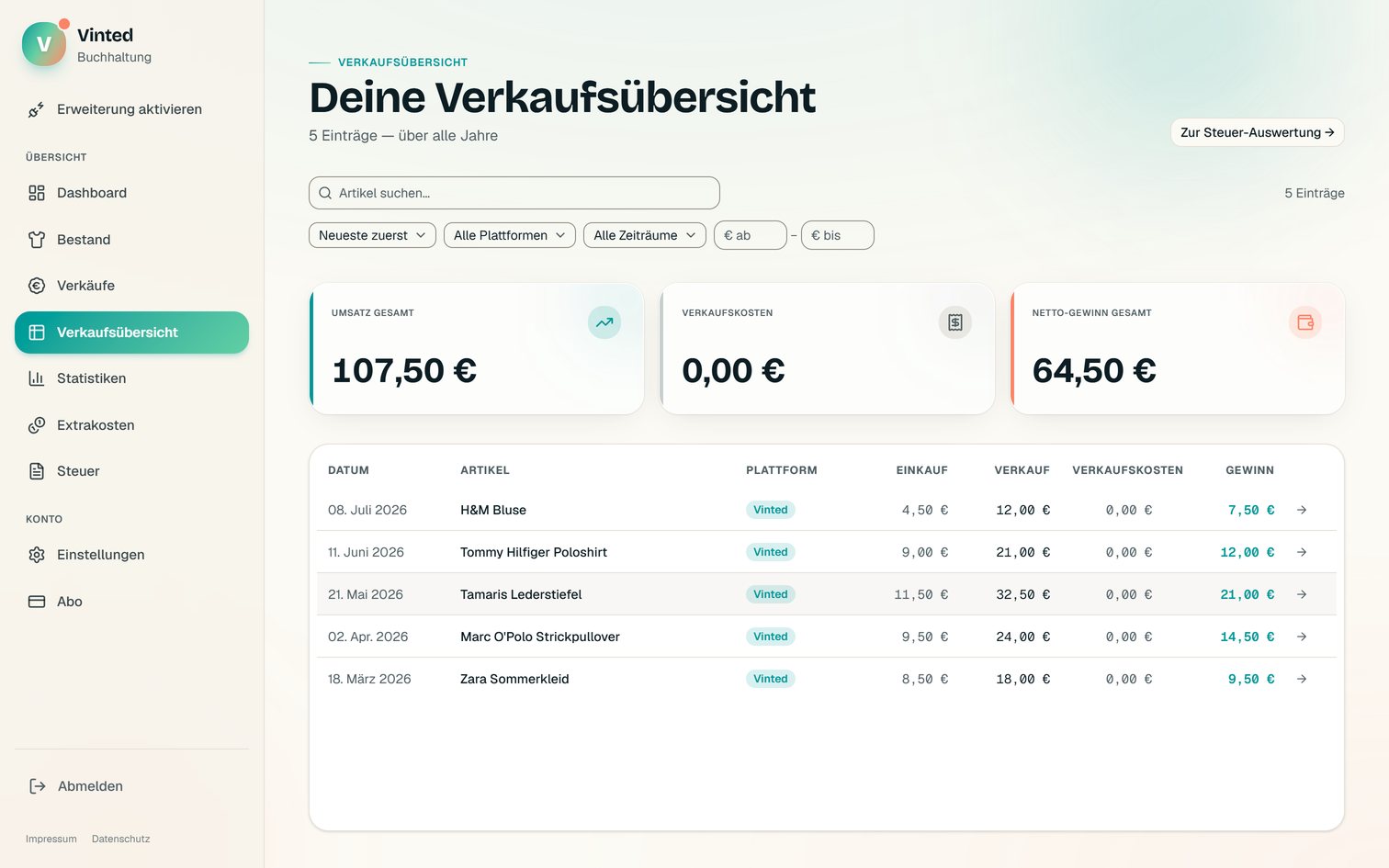Open Zara Sommerkleid row arrow
The height and width of the screenshot is (868, 1389).
tap(1302, 679)
